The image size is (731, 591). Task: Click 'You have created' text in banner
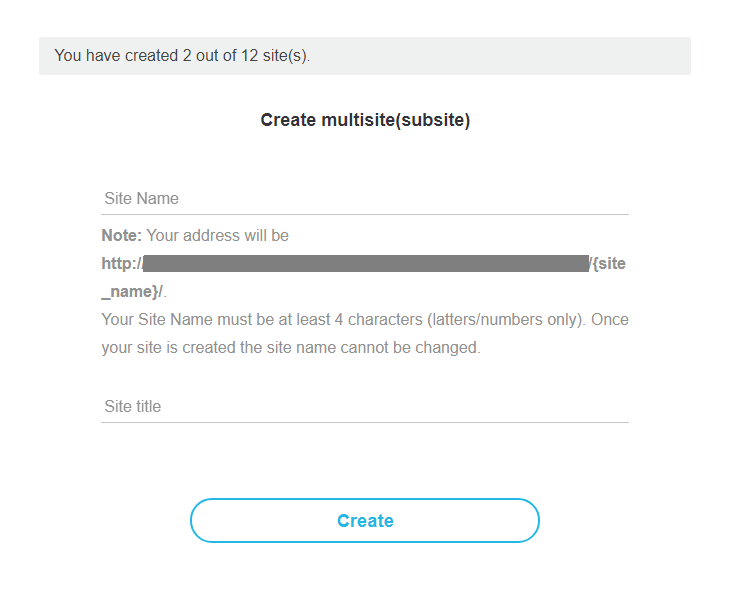(x=117, y=55)
